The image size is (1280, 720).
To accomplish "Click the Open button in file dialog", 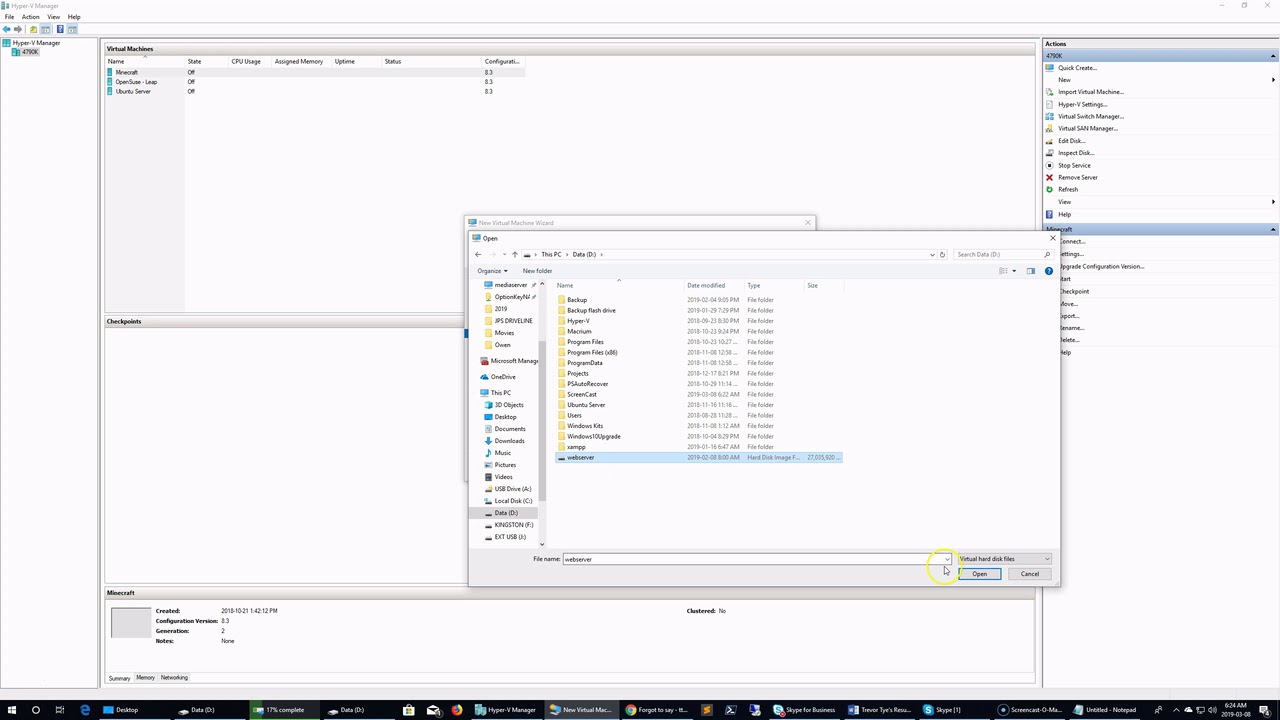I will click(x=979, y=574).
